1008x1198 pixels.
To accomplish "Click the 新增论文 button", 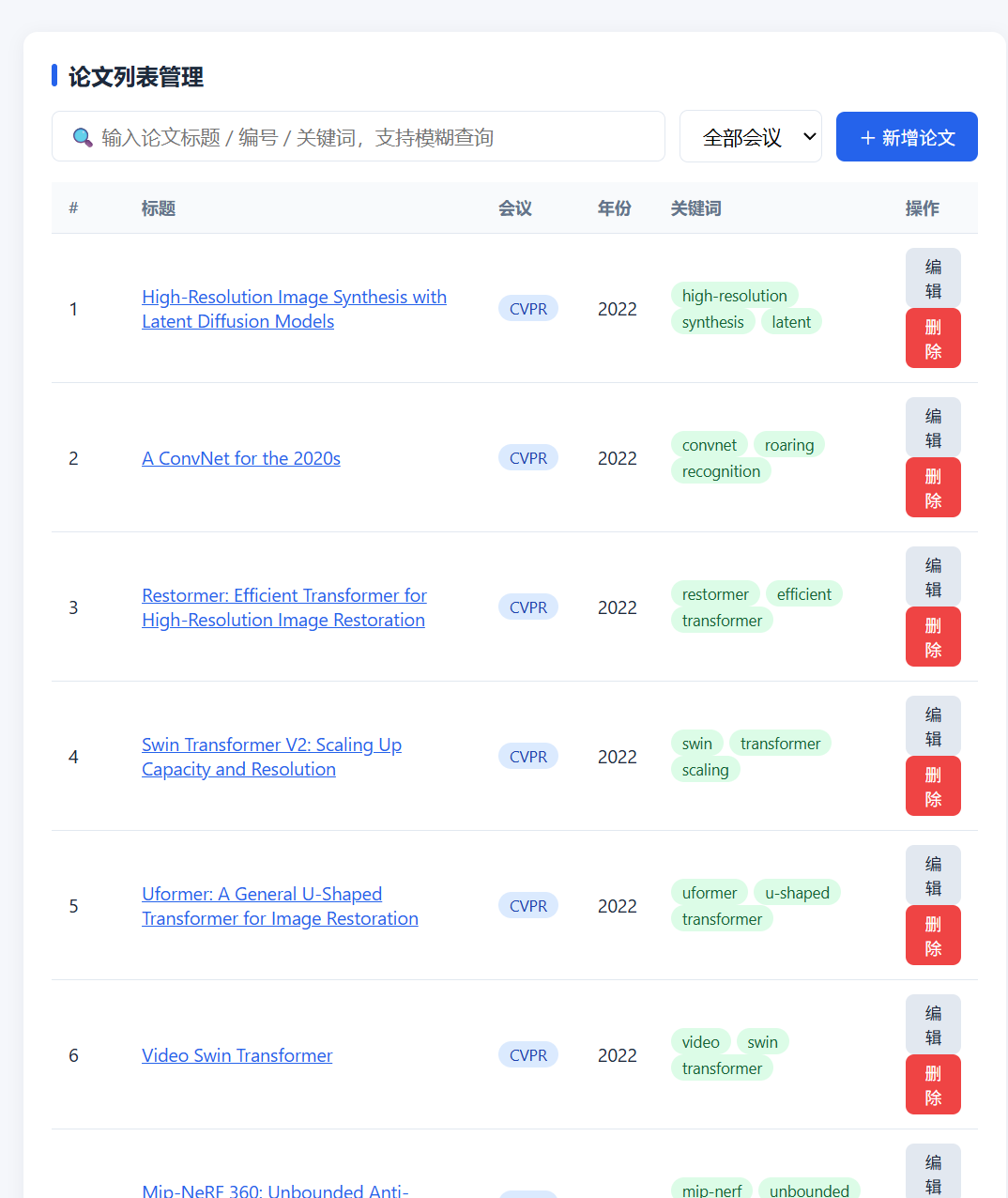I will (x=907, y=137).
